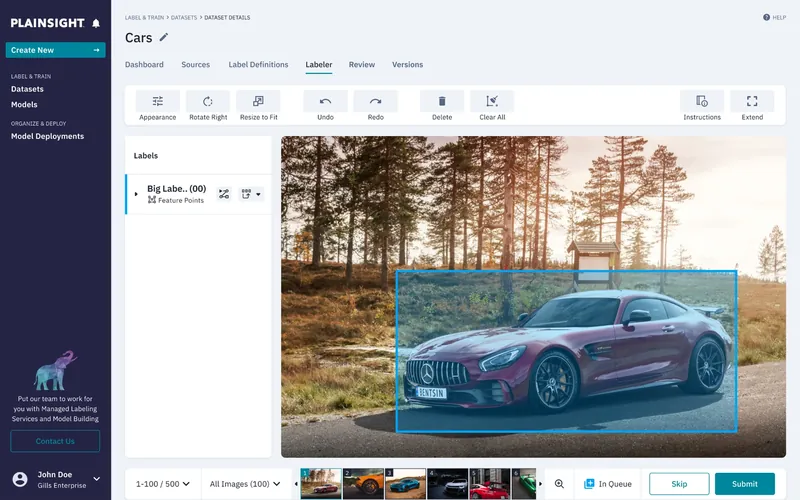Click the In Queue button
This screenshot has width=800, height=500.
(x=608, y=484)
